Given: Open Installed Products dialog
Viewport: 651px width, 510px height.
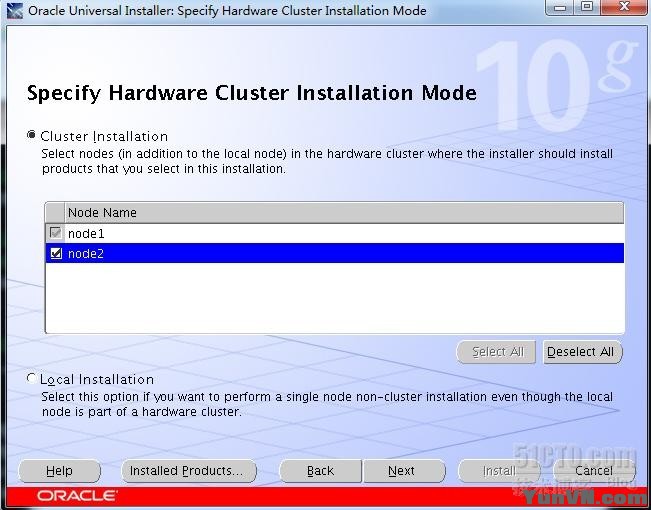Looking at the screenshot, I should pos(189,471).
